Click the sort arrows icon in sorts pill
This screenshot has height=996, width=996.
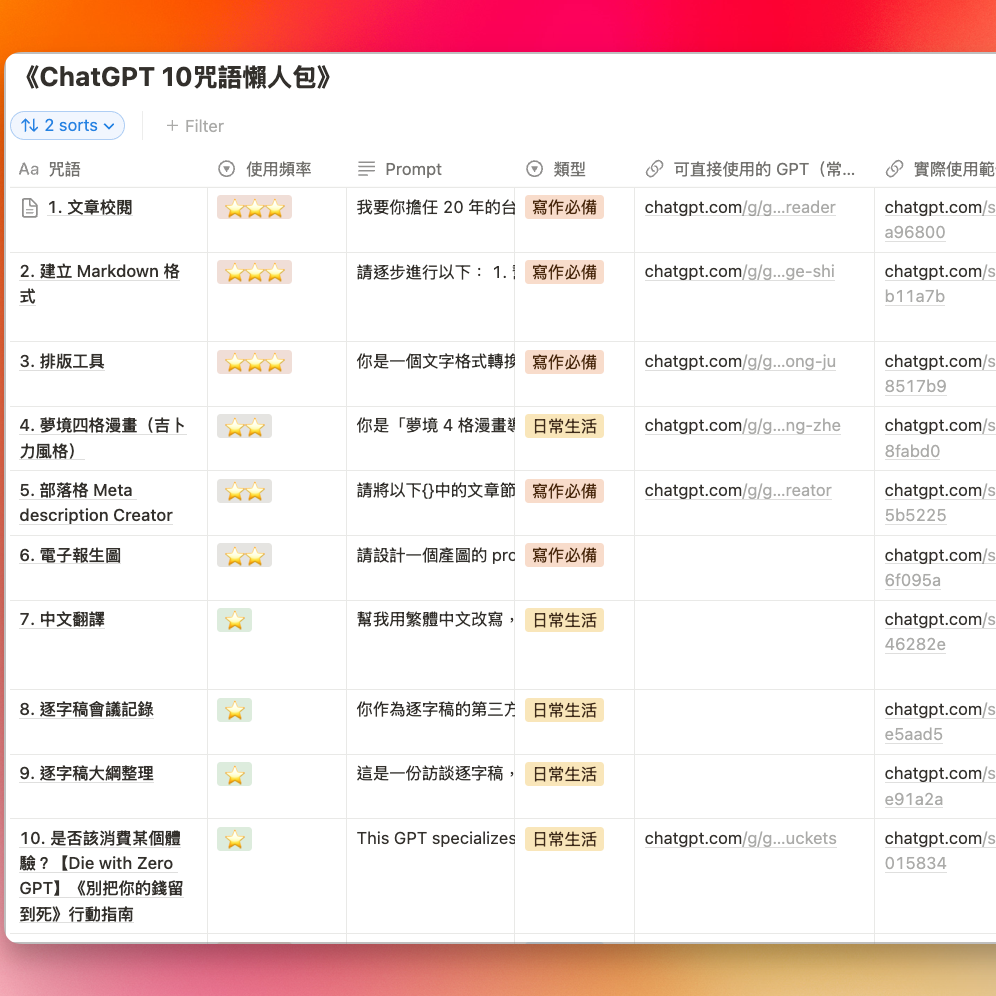point(29,126)
